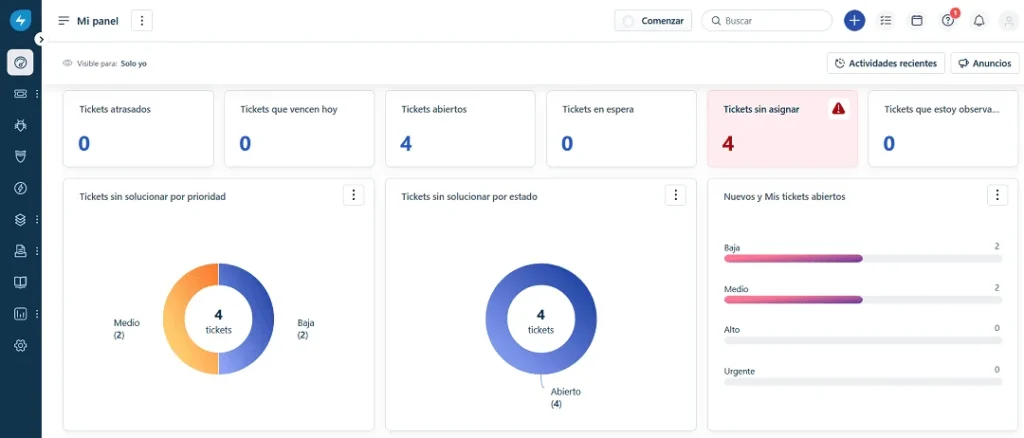Open options menu for Tickets sin solucionar por estado

click(x=676, y=195)
